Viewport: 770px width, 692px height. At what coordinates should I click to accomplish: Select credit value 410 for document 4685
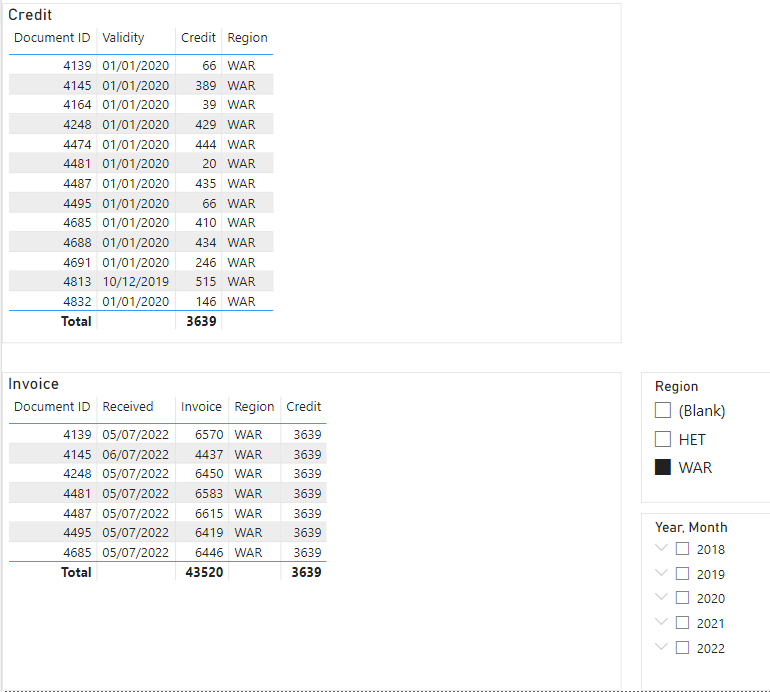(206, 222)
